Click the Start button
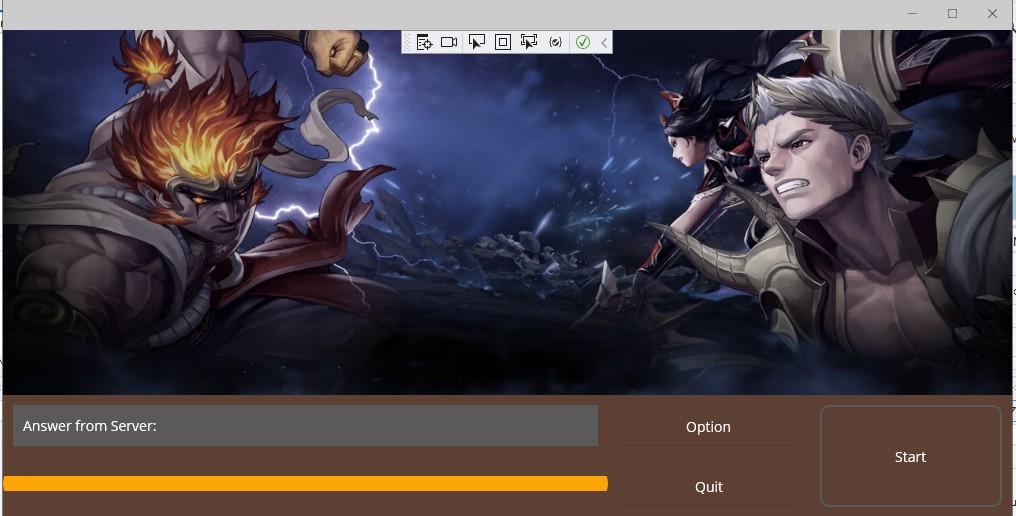This screenshot has height=516, width=1016. click(910, 456)
